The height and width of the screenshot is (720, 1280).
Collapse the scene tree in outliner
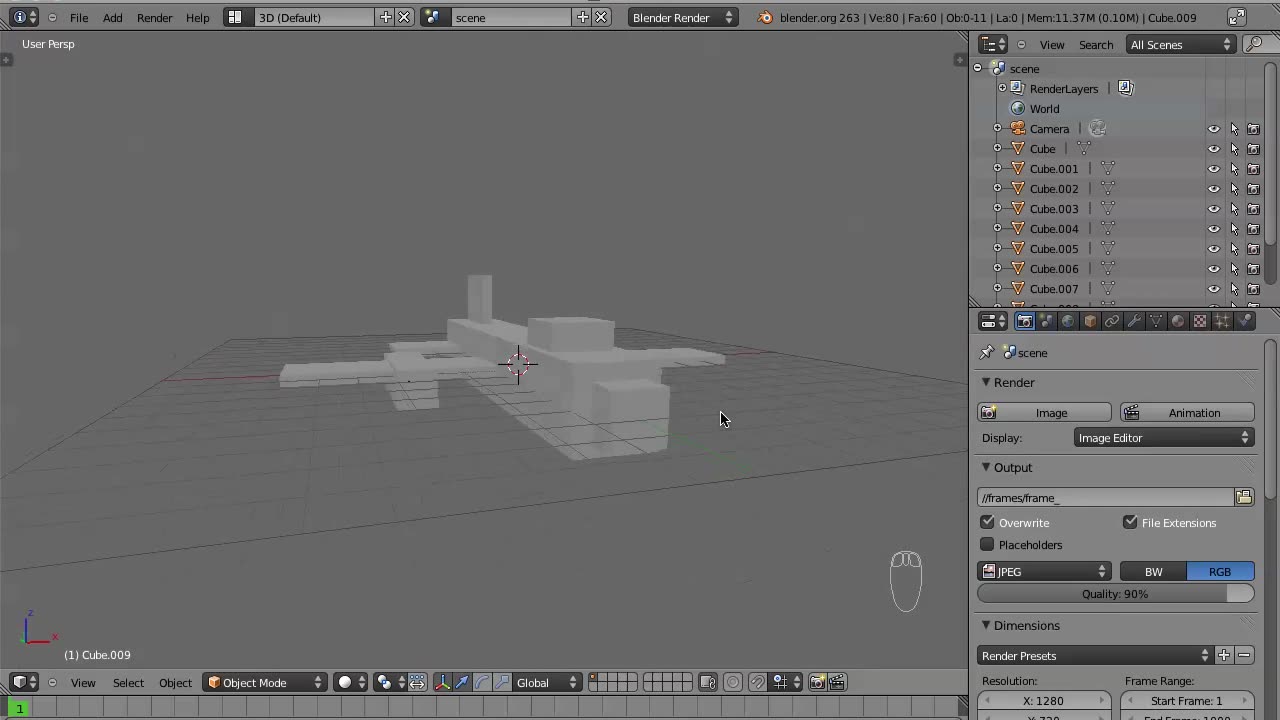(x=978, y=68)
